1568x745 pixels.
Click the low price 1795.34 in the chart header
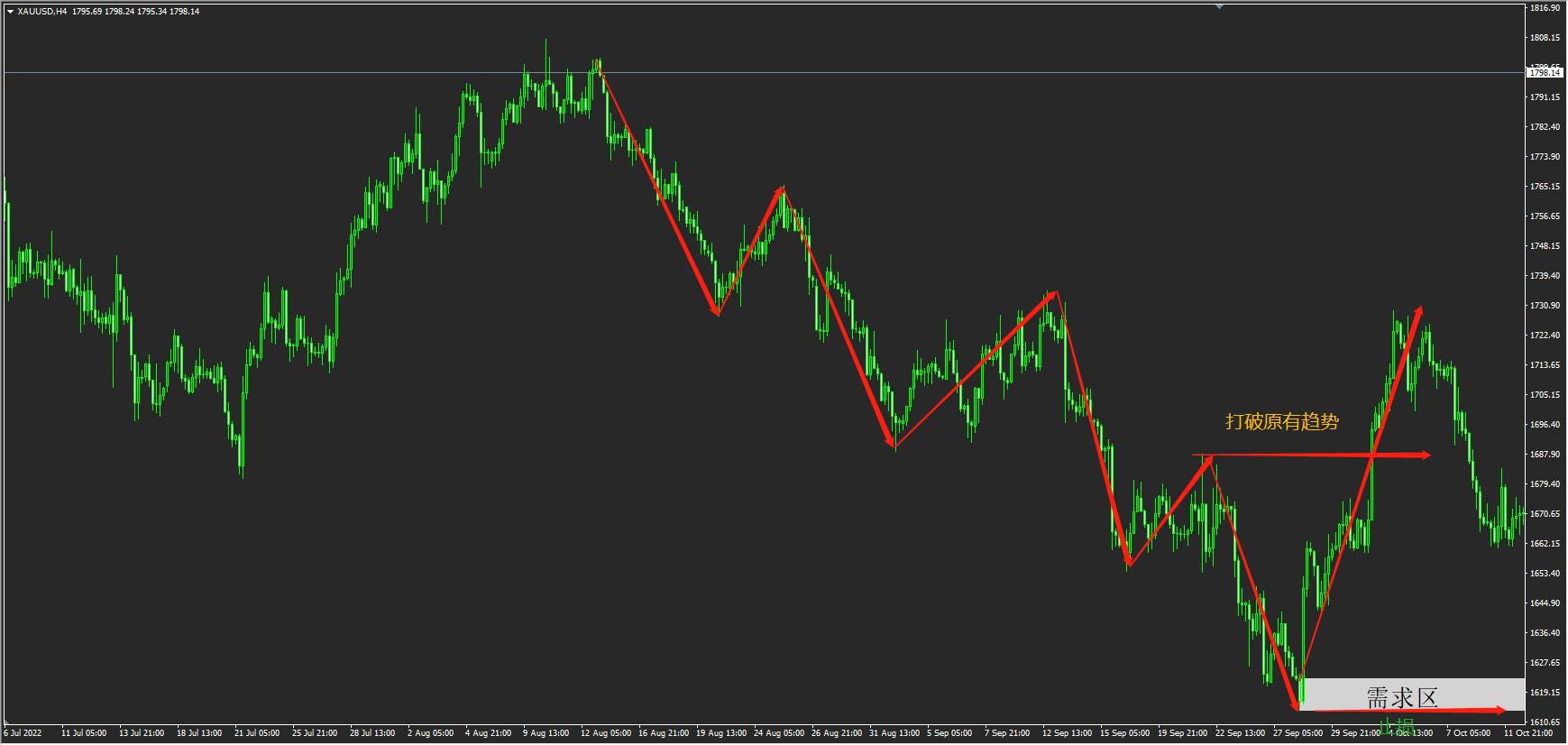point(152,12)
